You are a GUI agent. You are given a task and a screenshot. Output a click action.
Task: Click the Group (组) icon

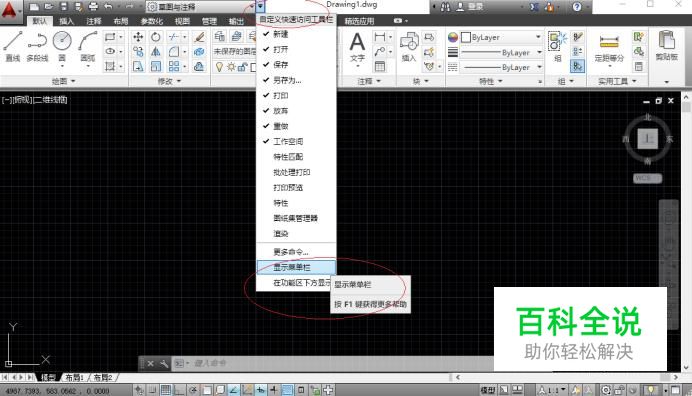click(x=557, y=47)
